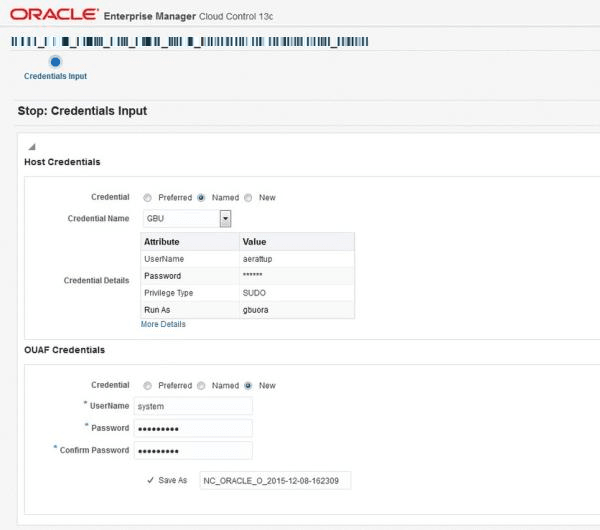
Task: Click the GBU credential name field
Action: [x=181, y=219]
